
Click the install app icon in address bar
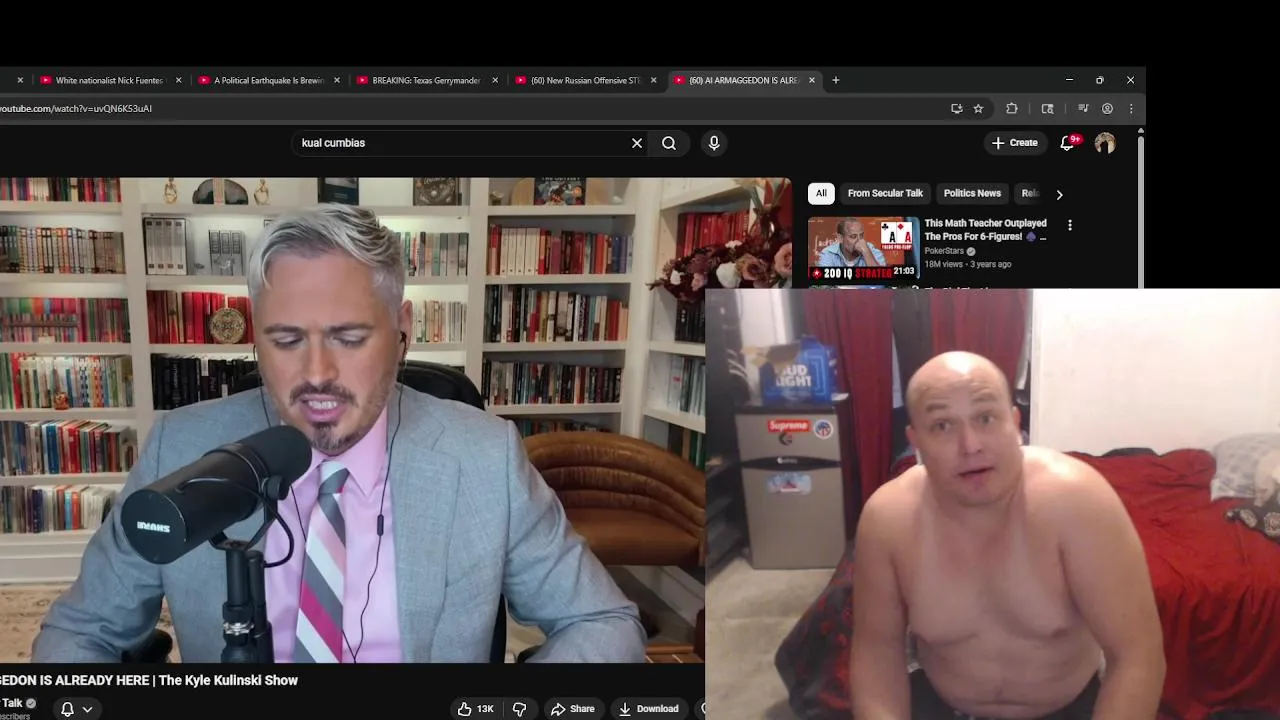coord(957,108)
